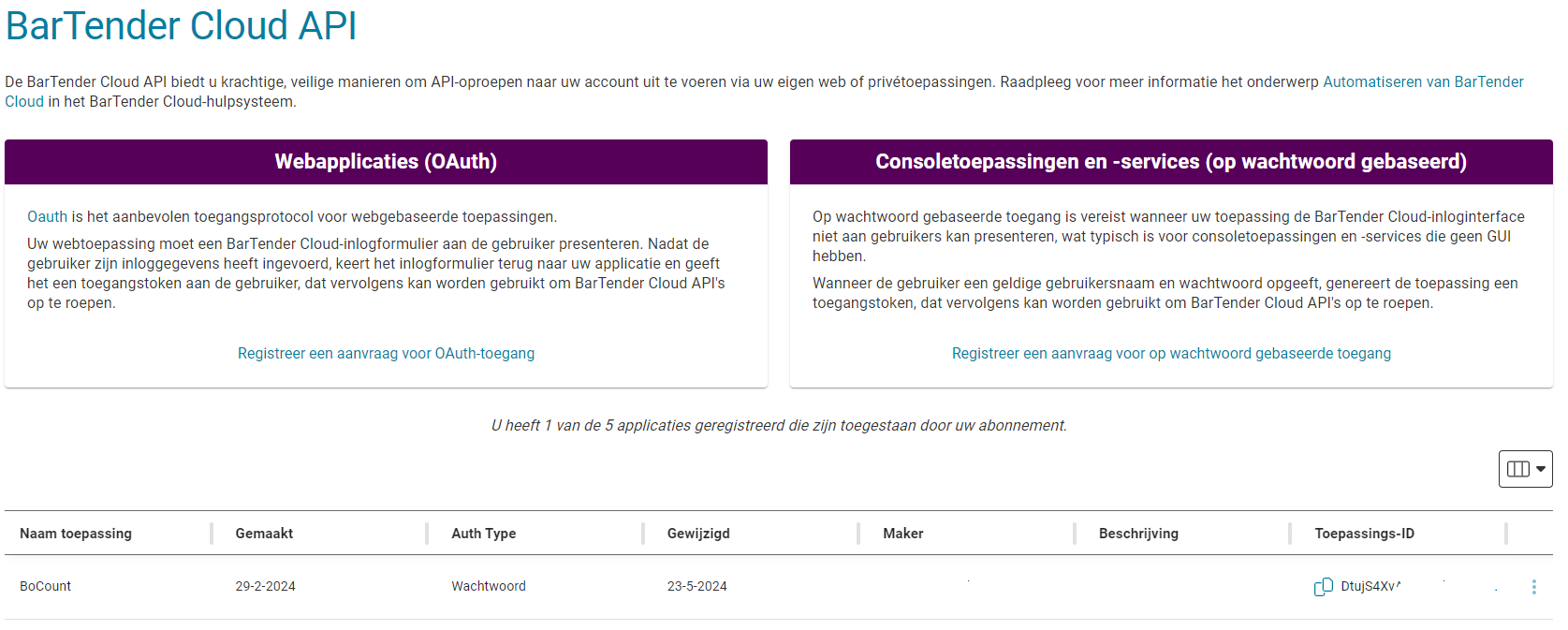Click the Beschrijving column header
The width and height of the screenshot is (1568, 630).
[x=1138, y=534]
